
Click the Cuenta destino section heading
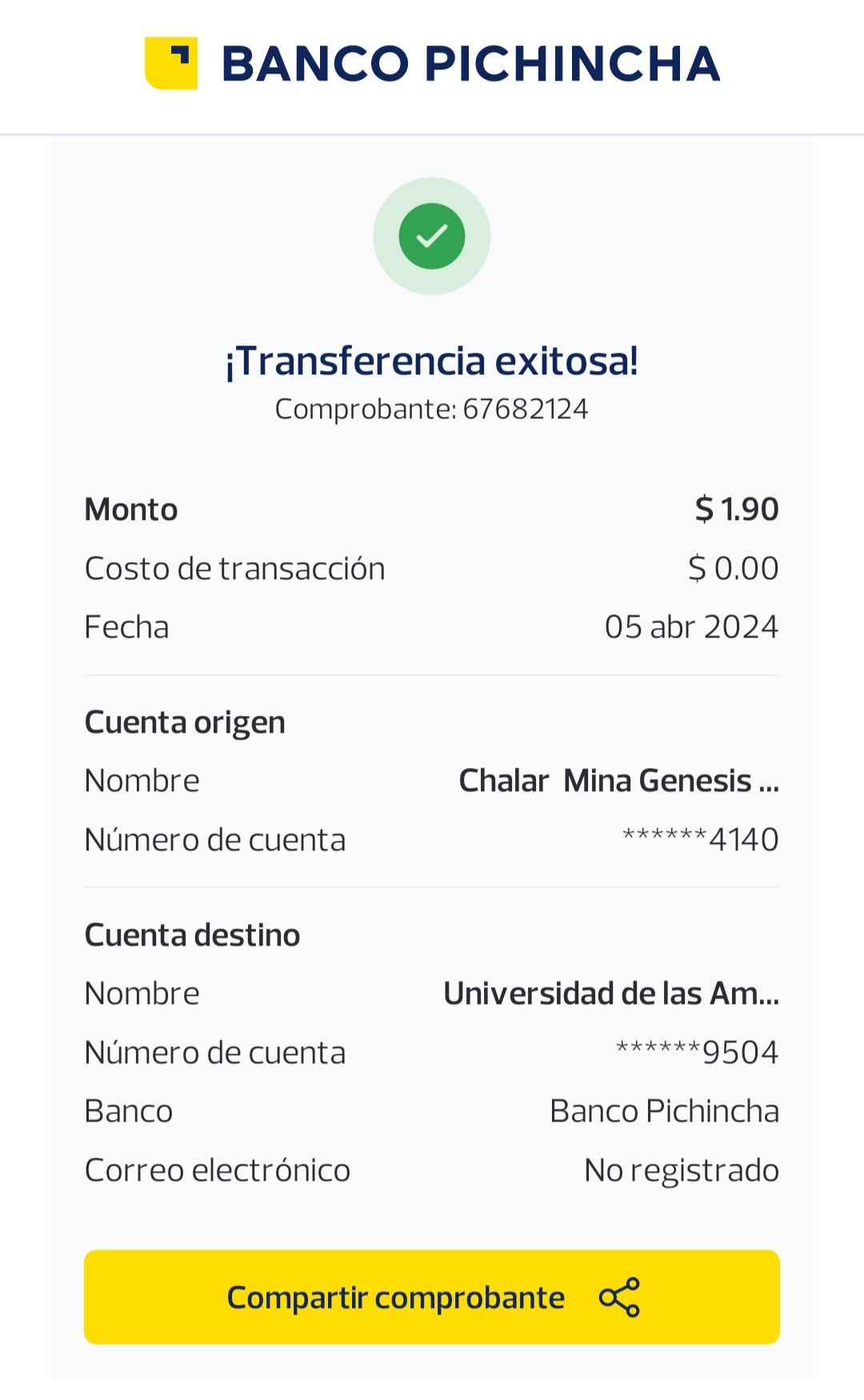pyautogui.click(x=192, y=935)
